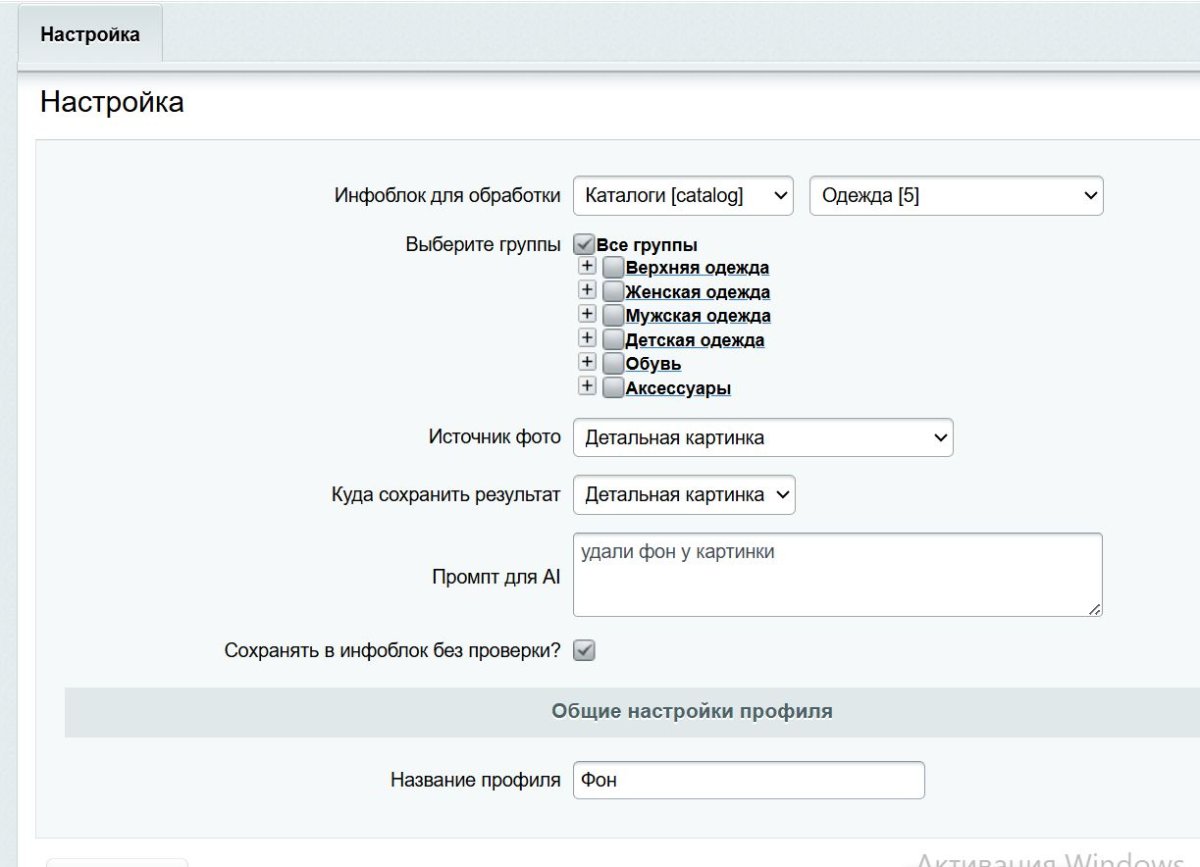Open the Каталоги [catalog] dropdown
This screenshot has height=867, width=1200.
point(682,196)
